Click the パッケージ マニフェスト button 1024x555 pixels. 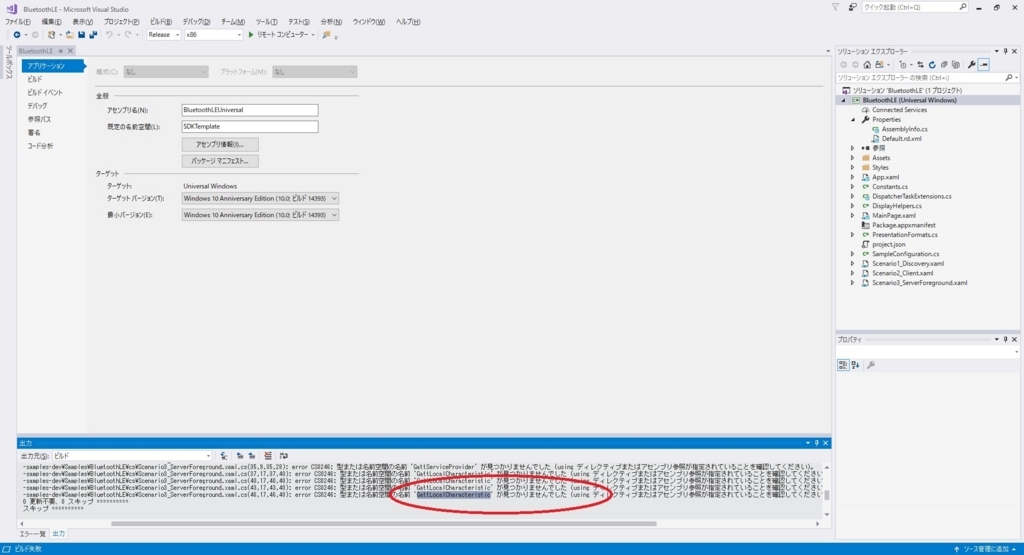(x=220, y=161)
